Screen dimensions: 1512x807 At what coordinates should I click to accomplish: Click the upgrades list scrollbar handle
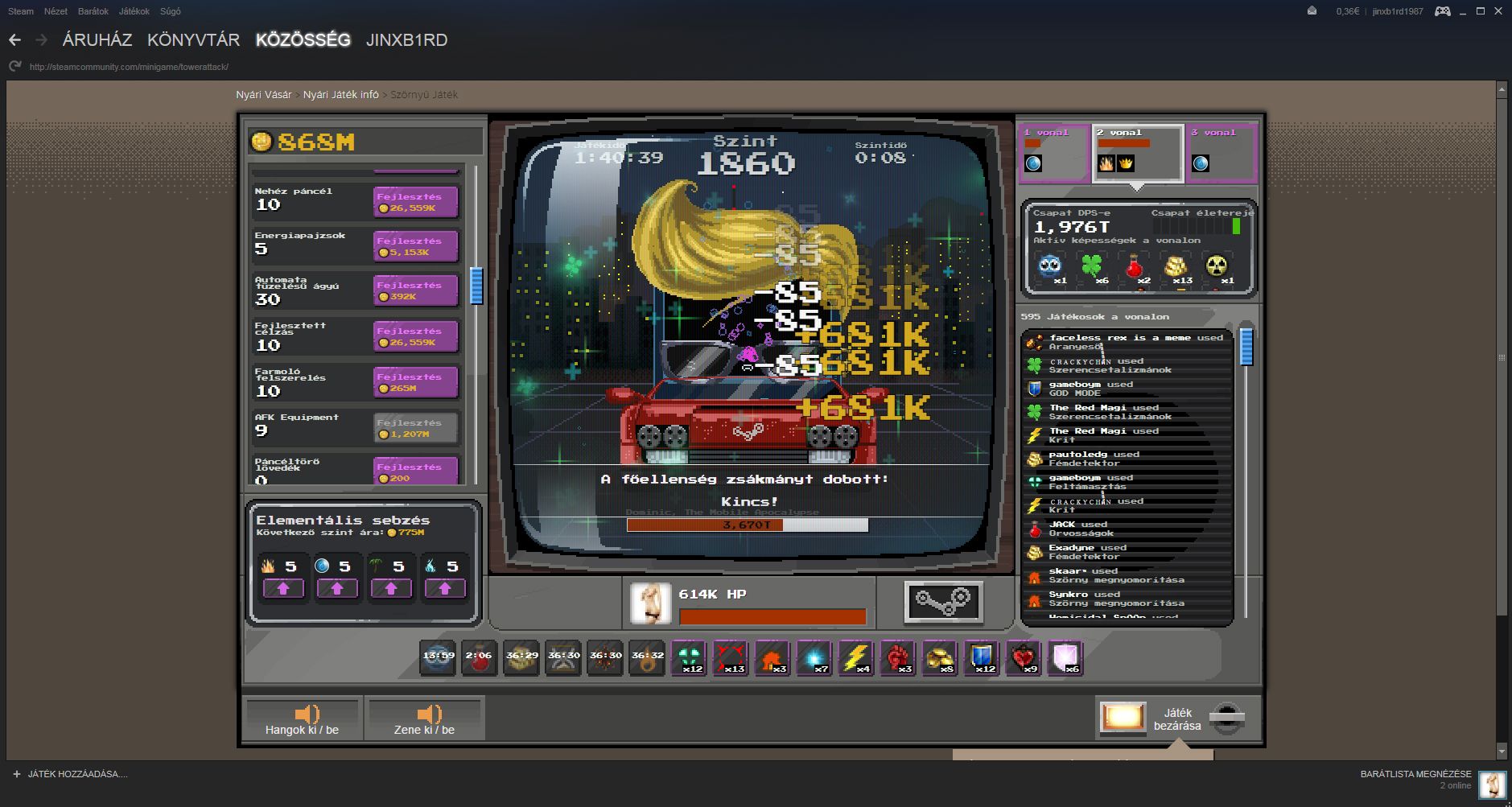(x=476, y=286)
